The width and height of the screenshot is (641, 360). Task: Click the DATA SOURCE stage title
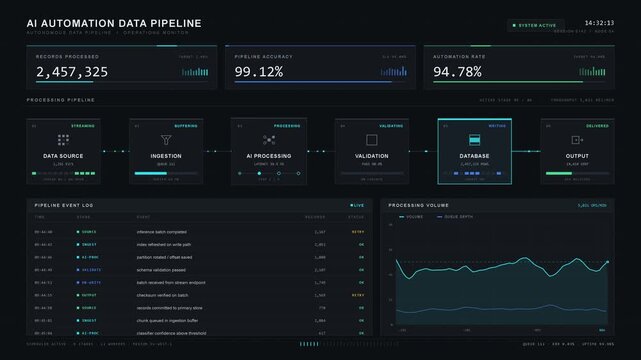63,156
